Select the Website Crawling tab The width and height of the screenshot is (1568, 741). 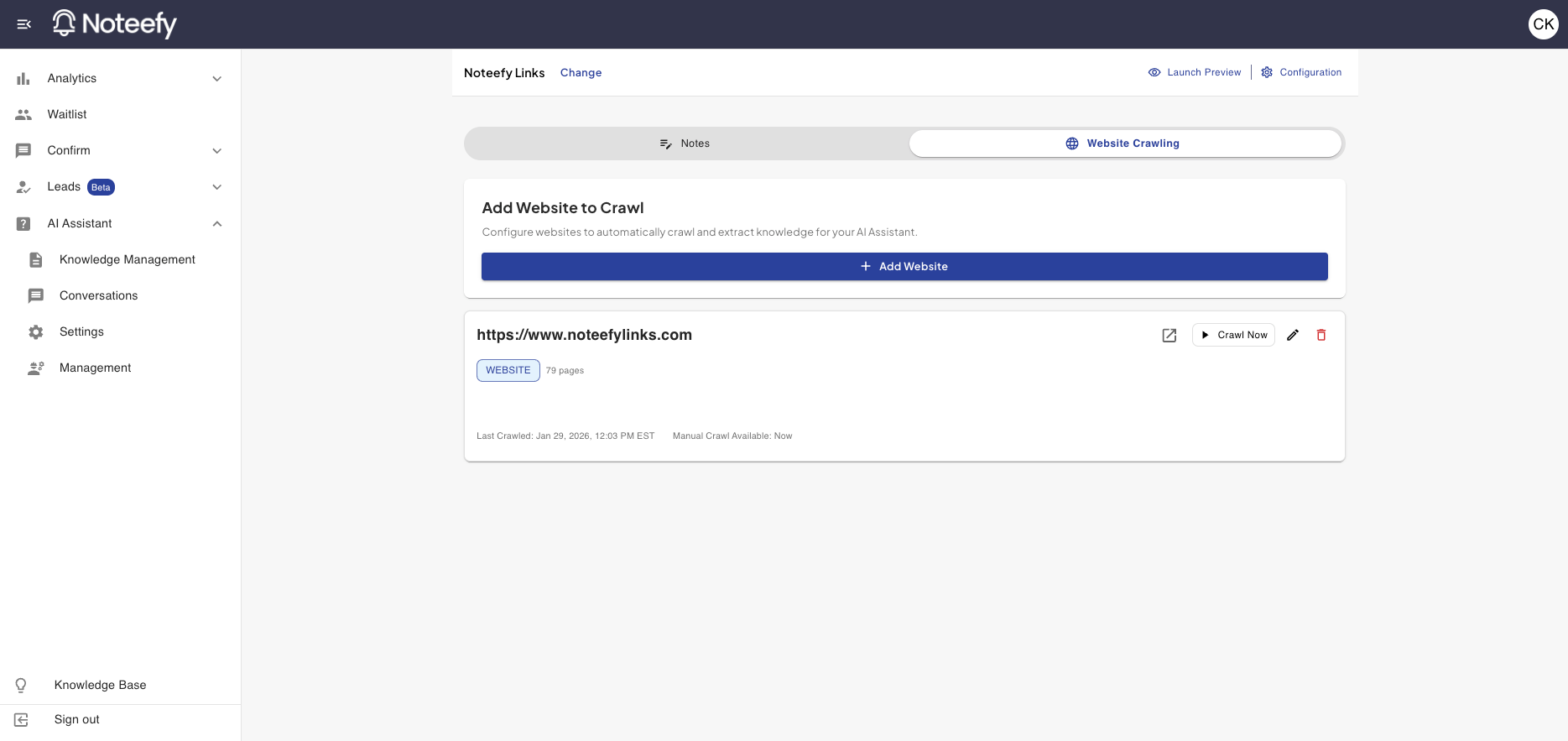pos(1124,144)
